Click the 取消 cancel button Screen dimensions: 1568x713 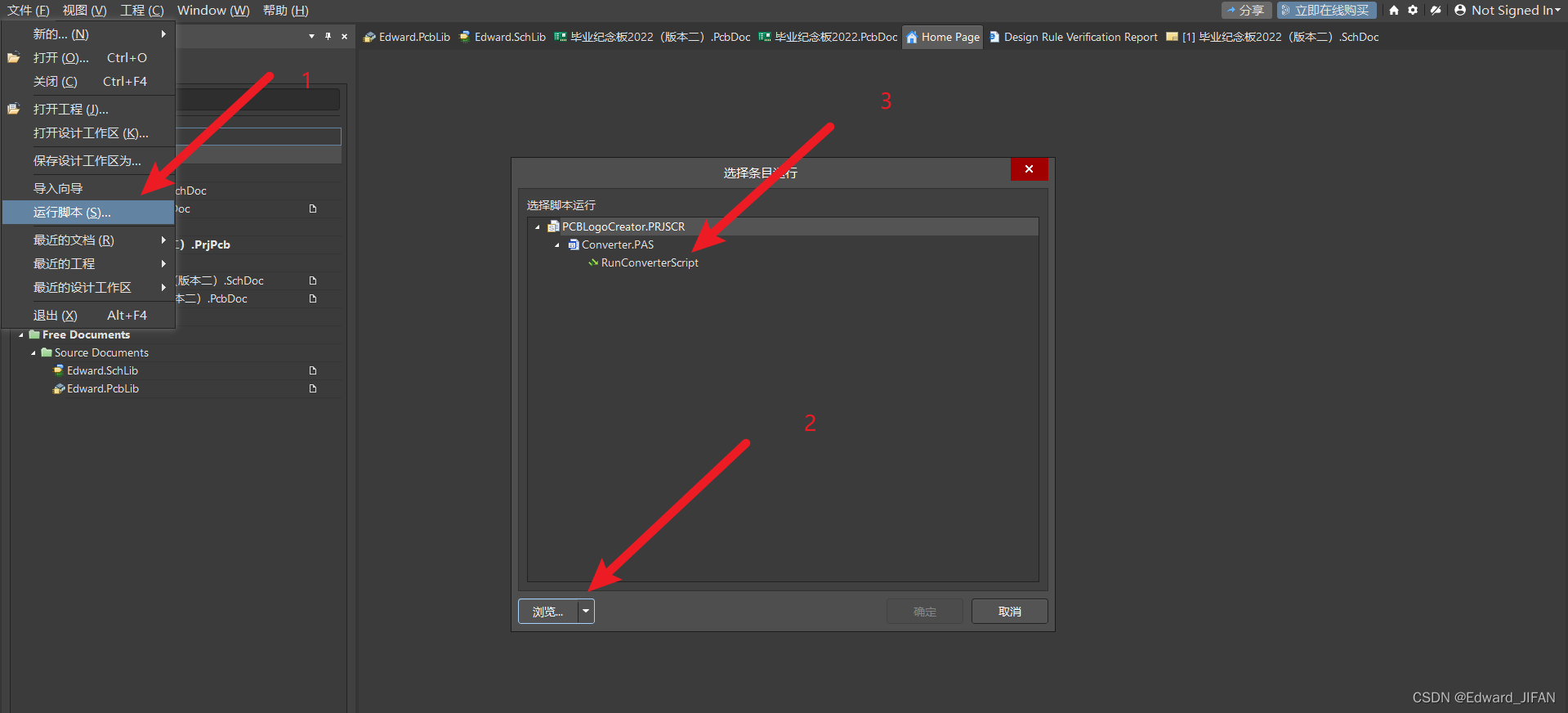pos(1010,612)
